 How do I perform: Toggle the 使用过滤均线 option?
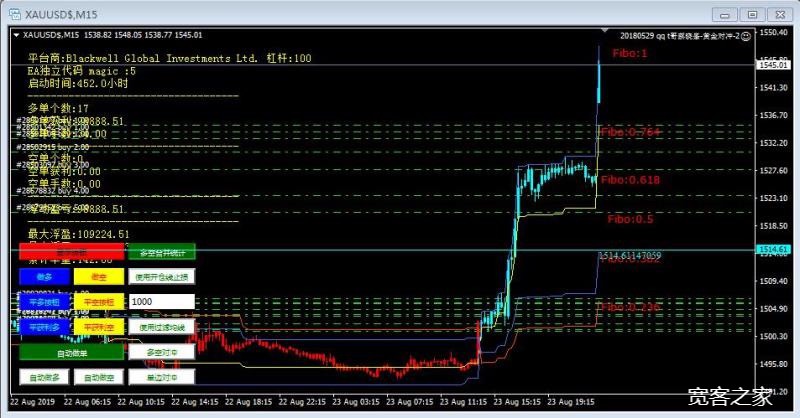[162, 327]
